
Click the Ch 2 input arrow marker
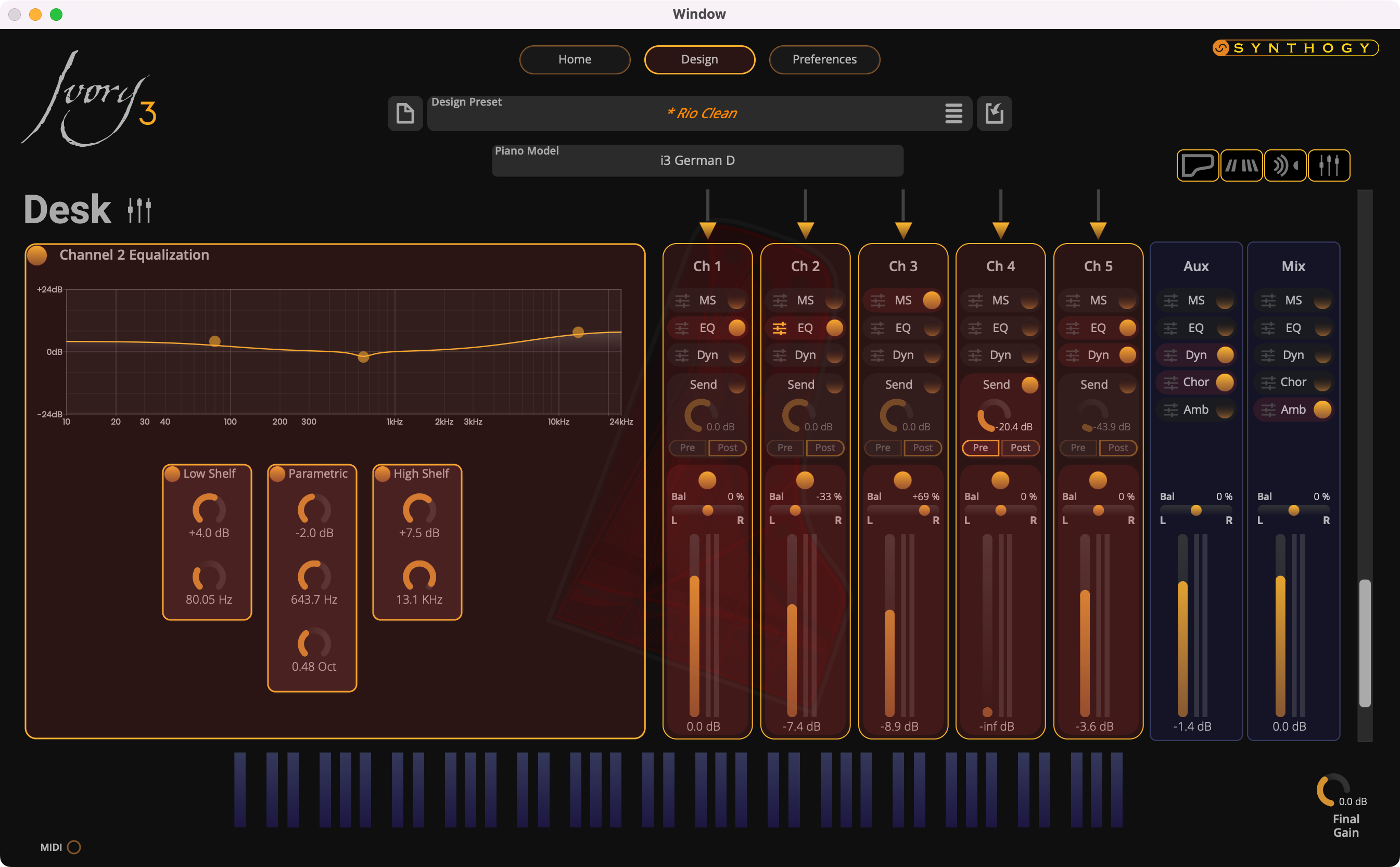click(806, 230)
